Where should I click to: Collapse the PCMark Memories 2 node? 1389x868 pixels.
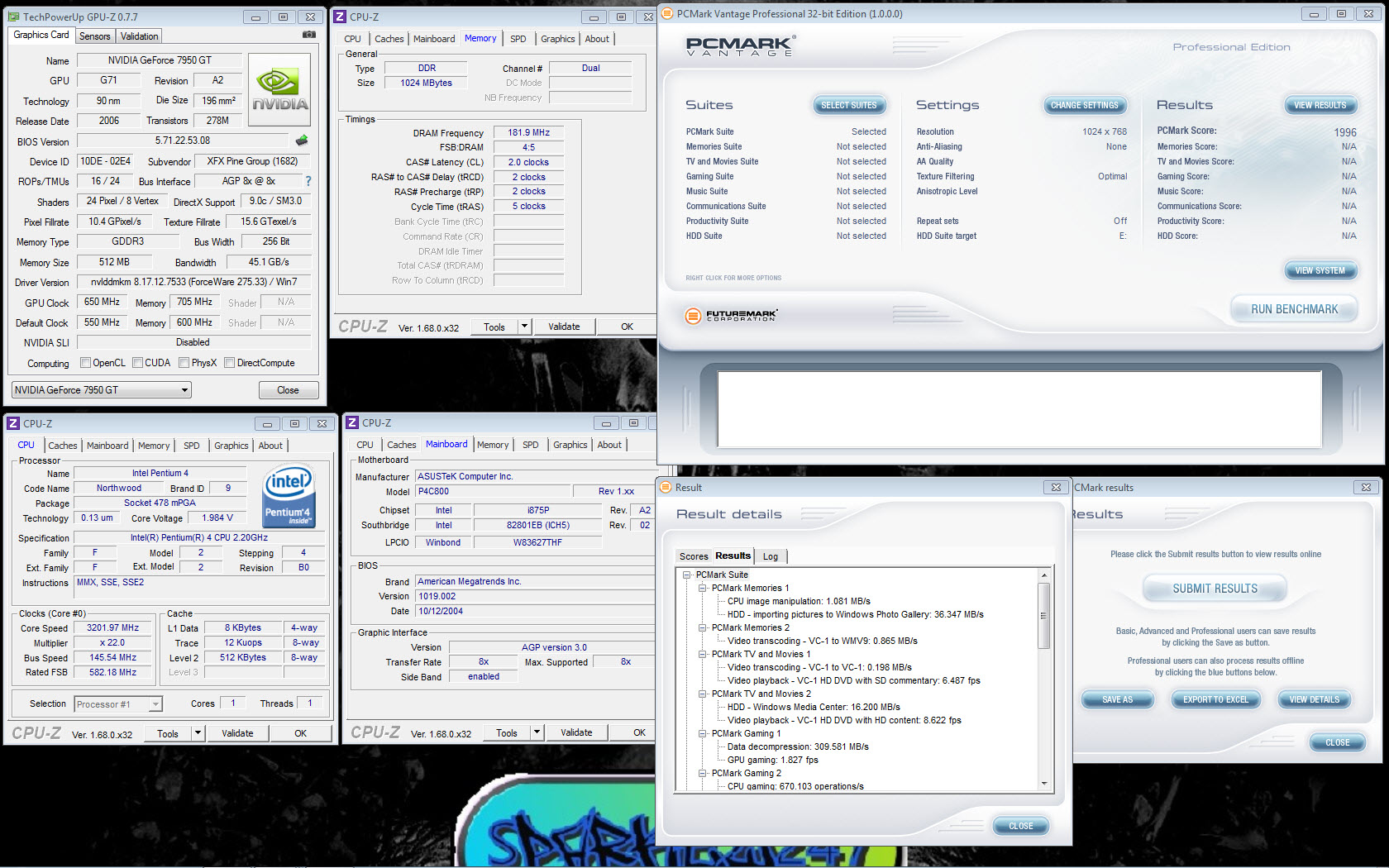point(702,627)
